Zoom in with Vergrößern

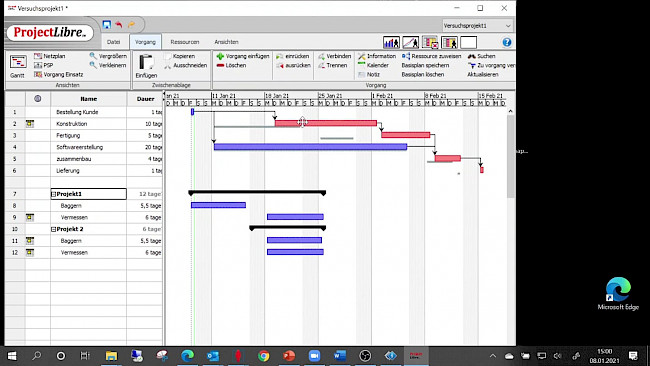(x=108, y=56)
